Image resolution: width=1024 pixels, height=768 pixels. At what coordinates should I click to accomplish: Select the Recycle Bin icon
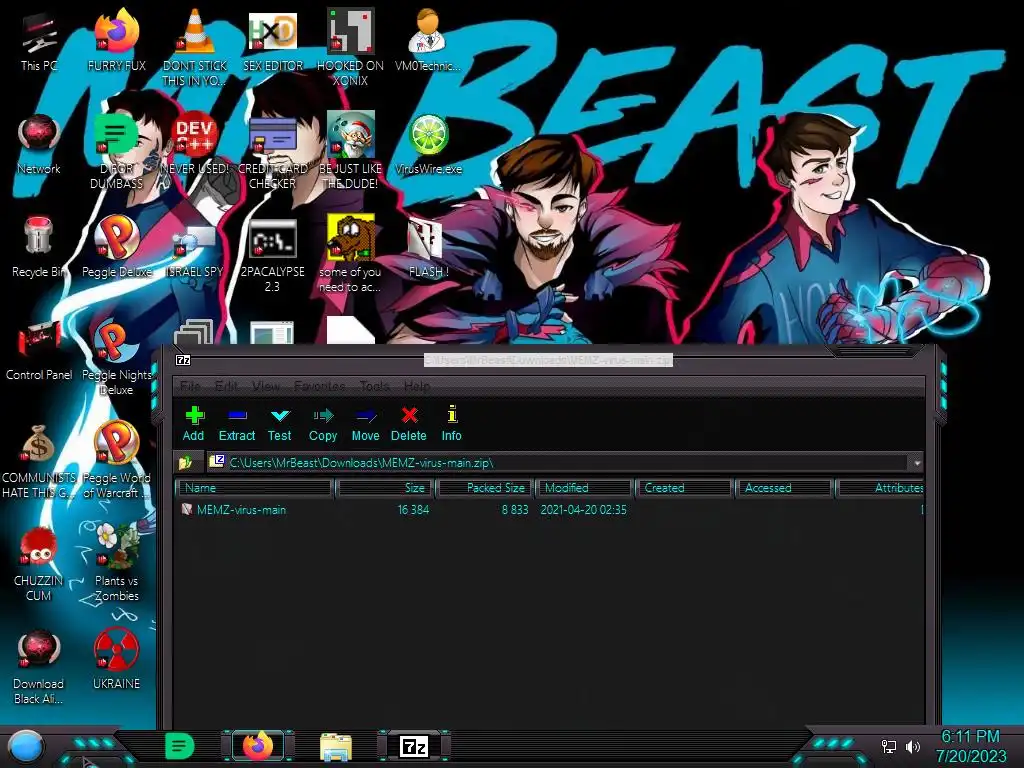tap(39, 247)
